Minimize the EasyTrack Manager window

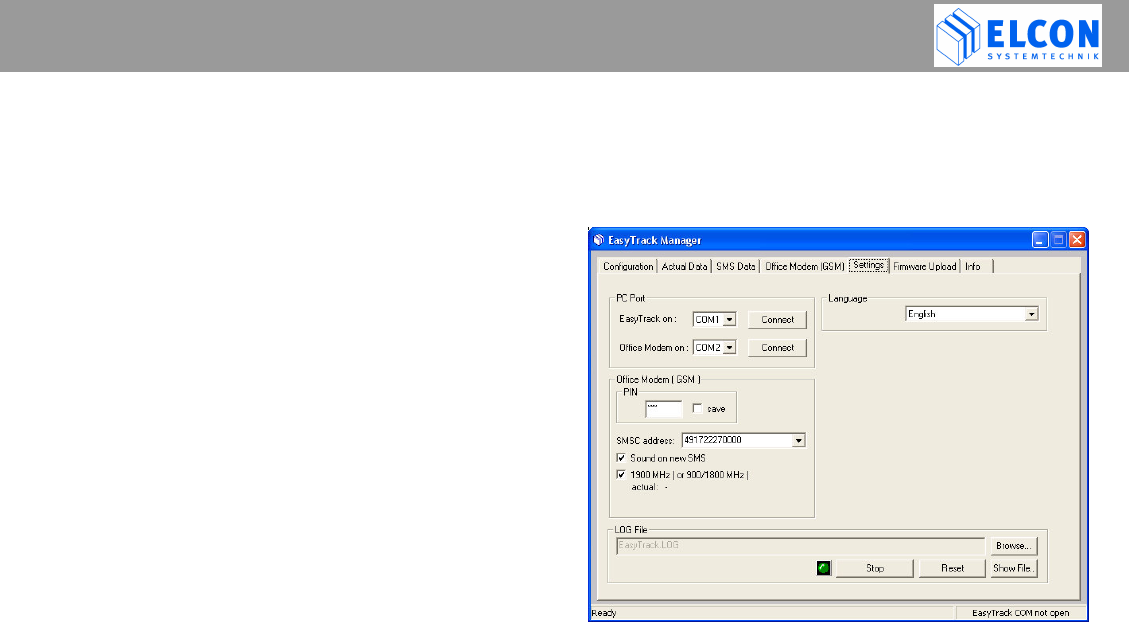pyautogui.click(x=1040, y=240)
